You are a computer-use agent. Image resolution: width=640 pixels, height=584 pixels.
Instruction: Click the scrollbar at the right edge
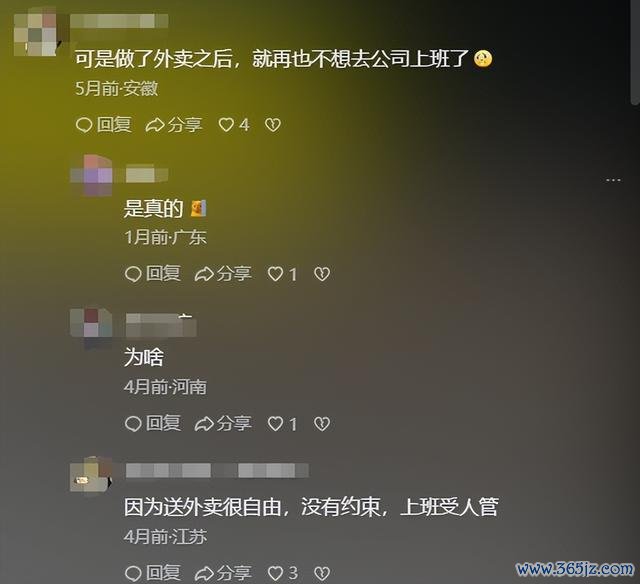(x=635, y=52)
